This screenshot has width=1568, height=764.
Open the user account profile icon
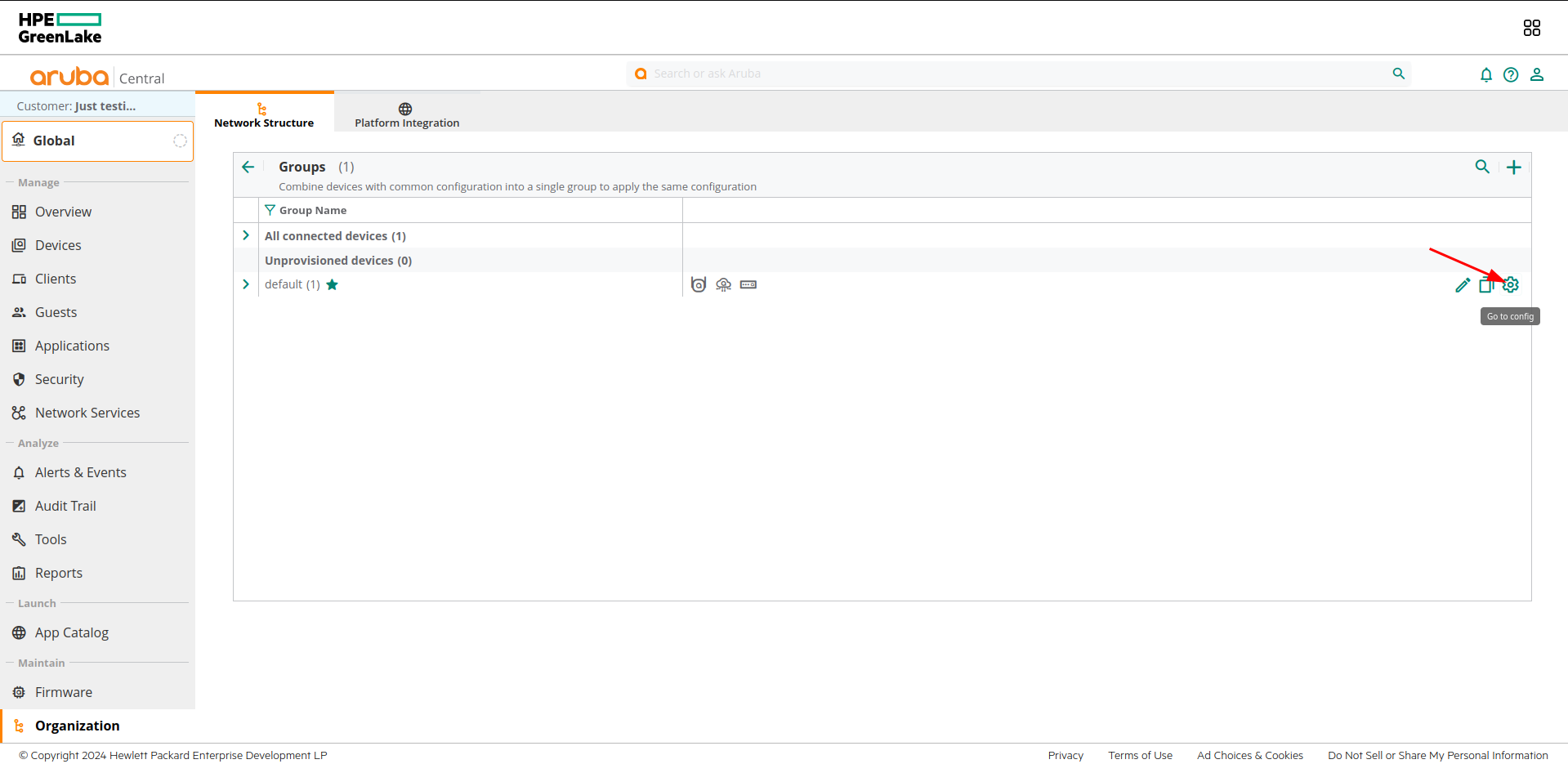click(1536, 75)
